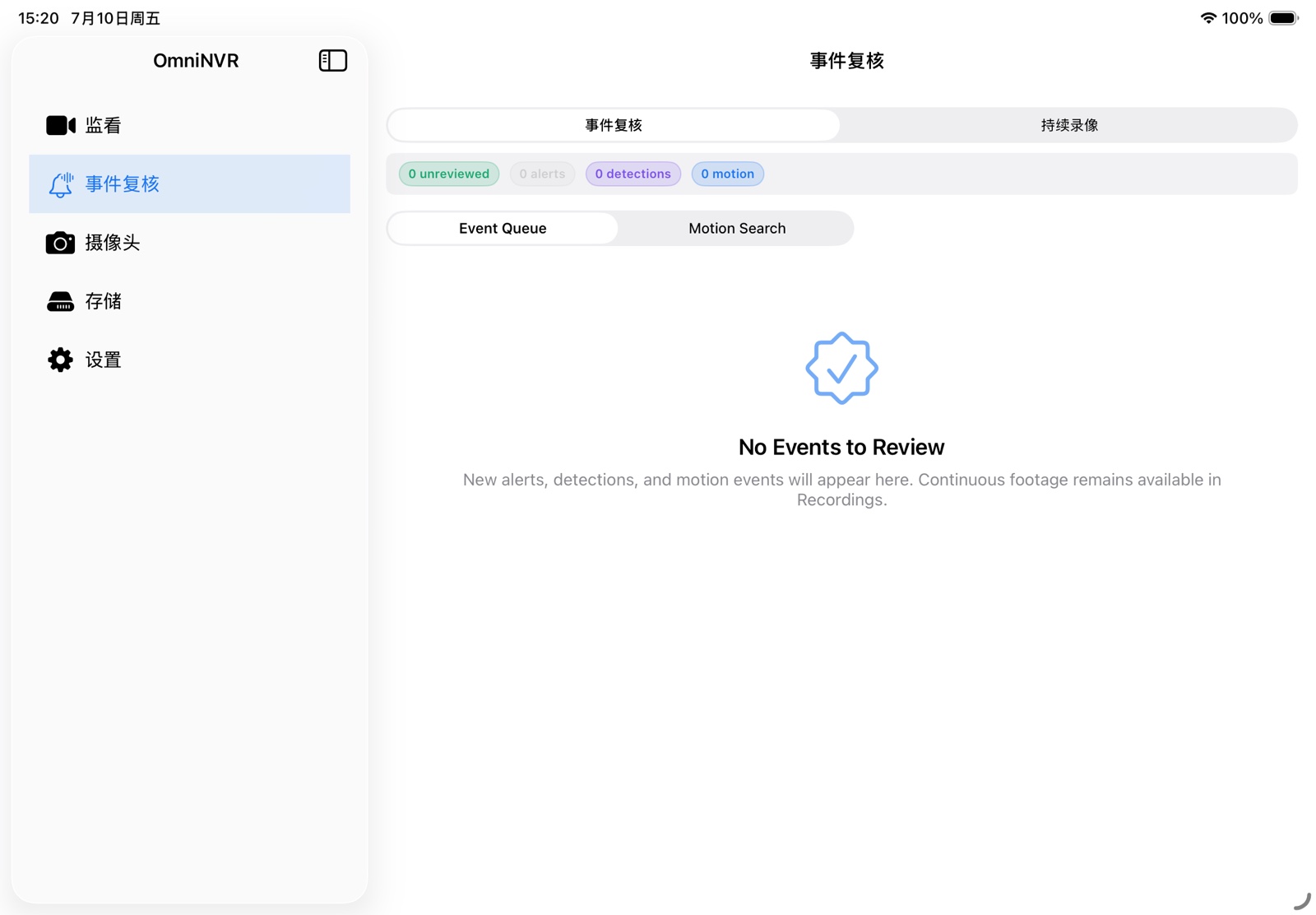This screenshot has height=915, width=1316.
Task: Switch to the 事件复核 segment tab
Action: [x=614, y=125]
